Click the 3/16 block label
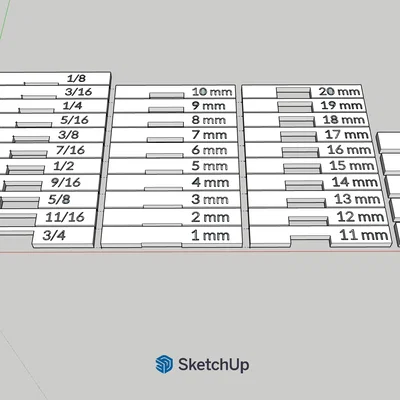The width and height of the screenshot is (400, 400). point(78,92)
